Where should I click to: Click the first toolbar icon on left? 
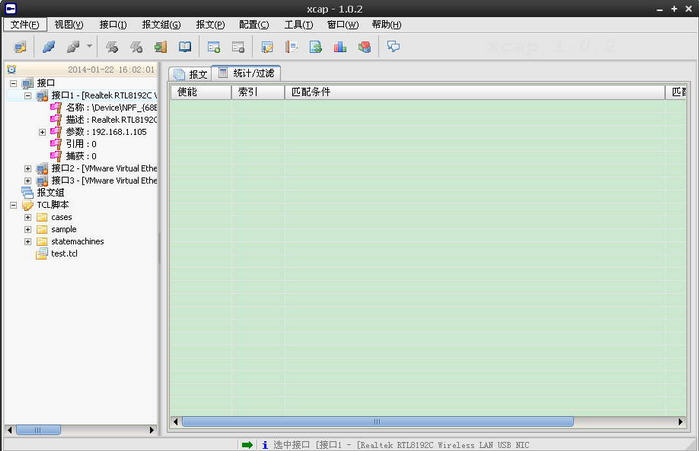click(20, 46)
